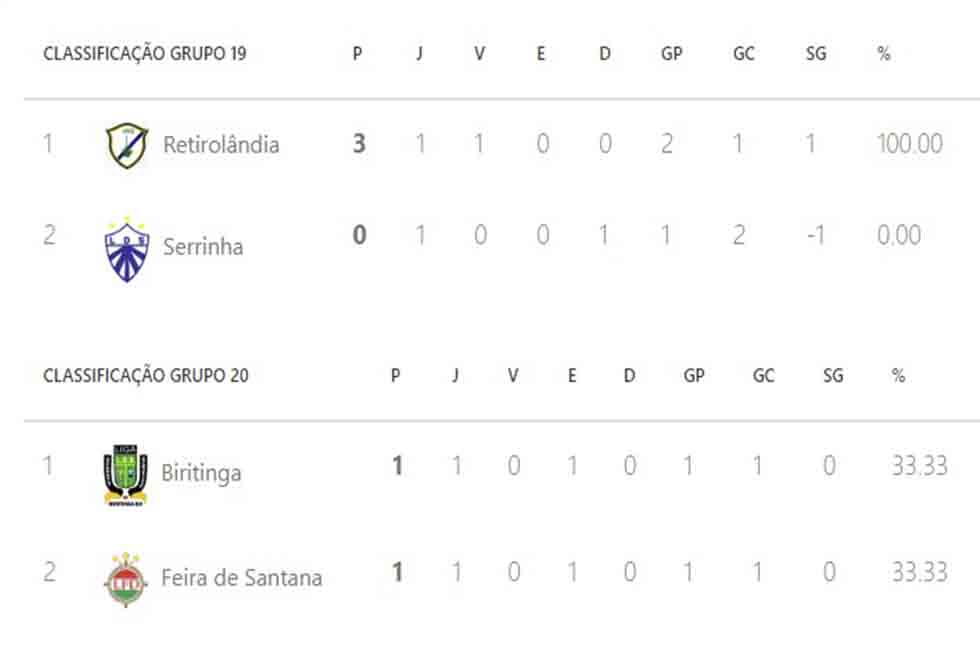Click the % column header in Grupo 20

click(899, 376)
